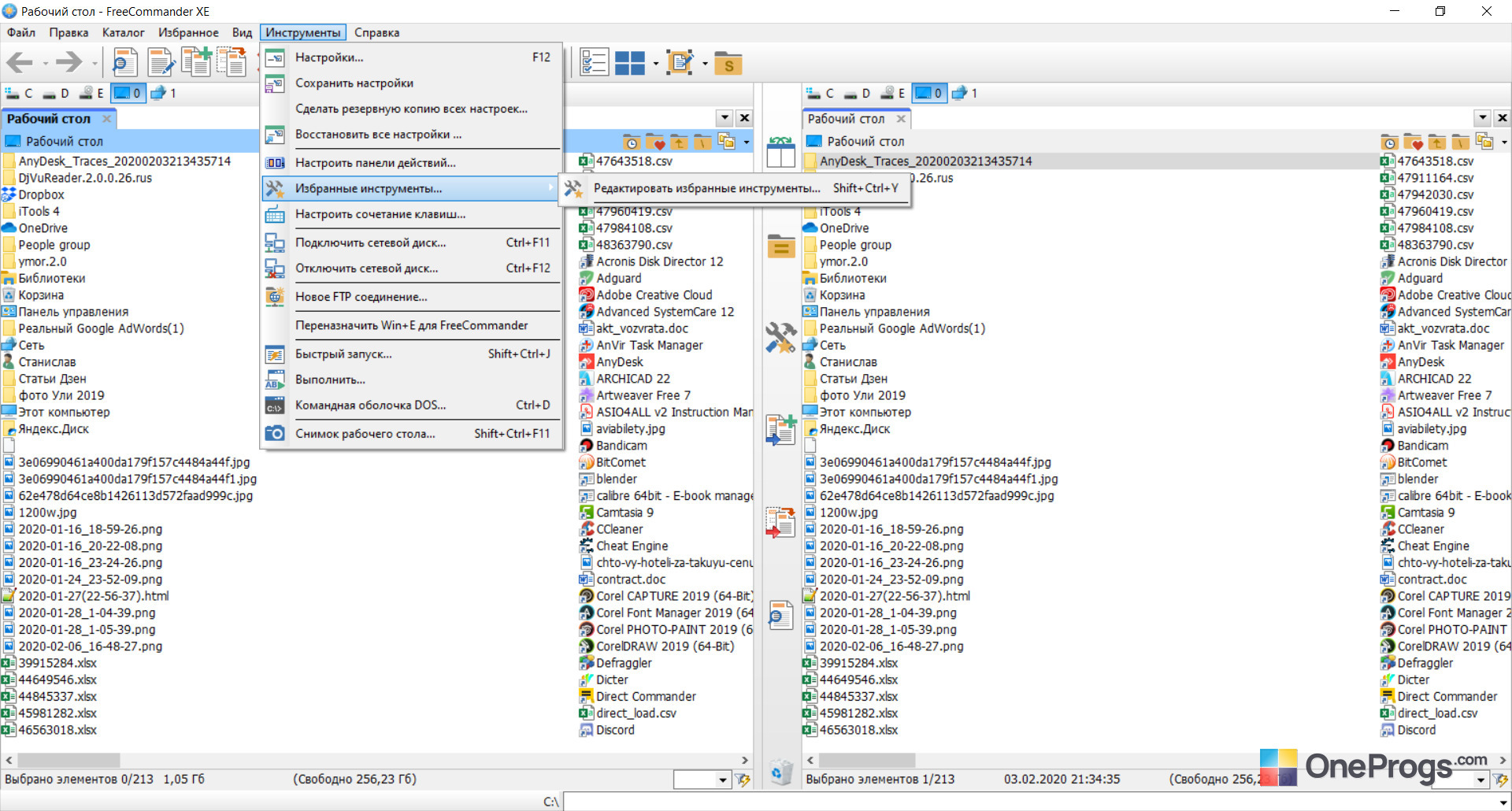This screenshot has width=1512, height=811.
Task: Click move icon in middle splitter bar
Action: pos(780,523)
